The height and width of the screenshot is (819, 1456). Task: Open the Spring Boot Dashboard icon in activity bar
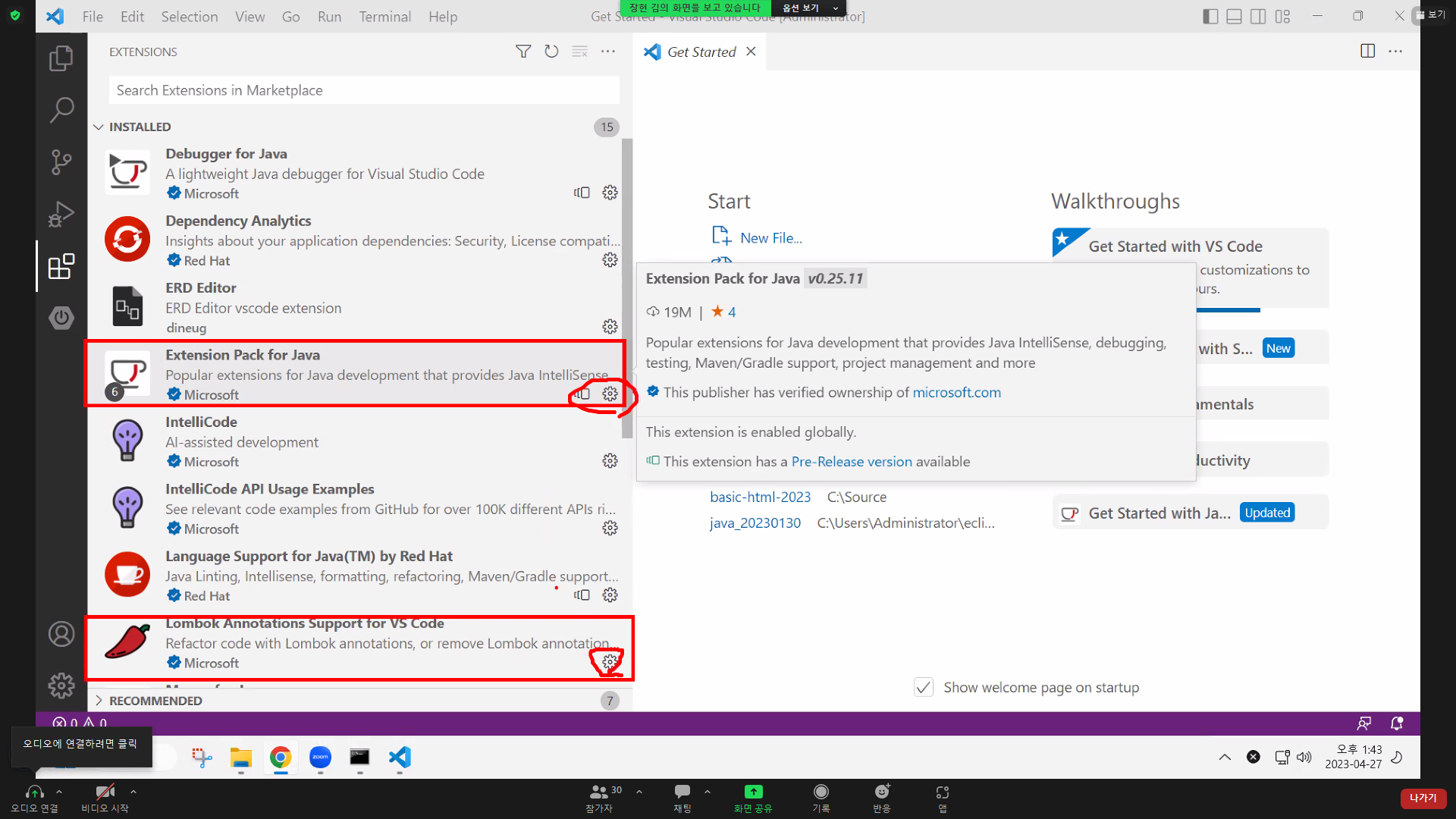point(61,317)
